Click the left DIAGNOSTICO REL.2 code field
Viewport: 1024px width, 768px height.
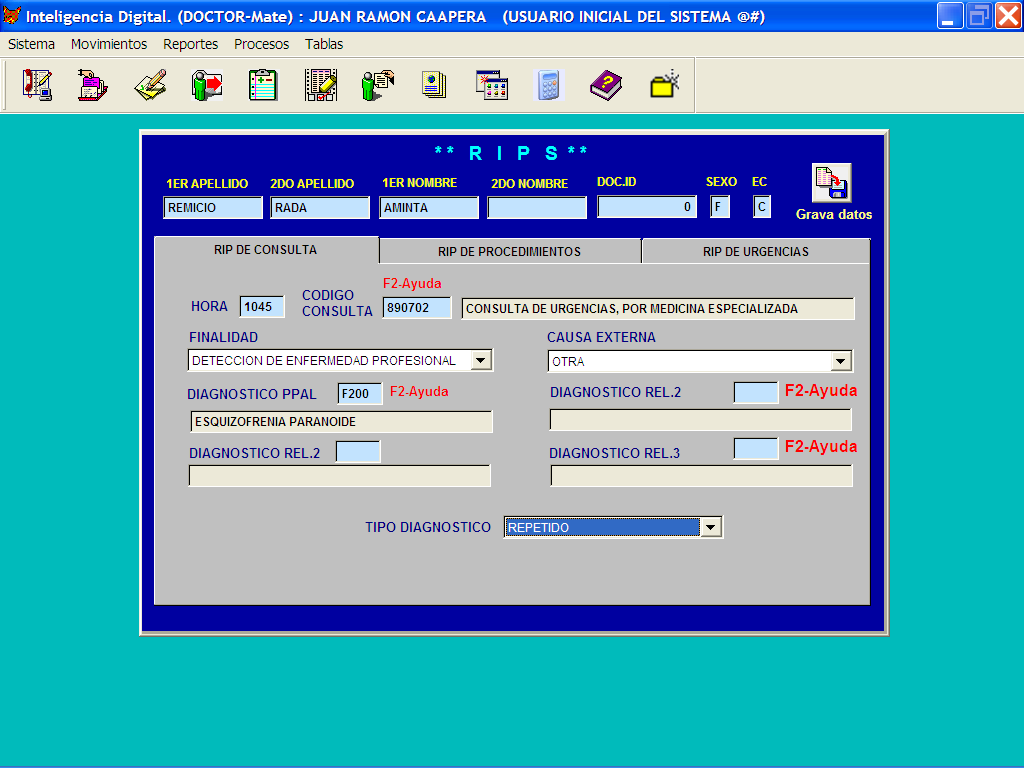point(358,452)
